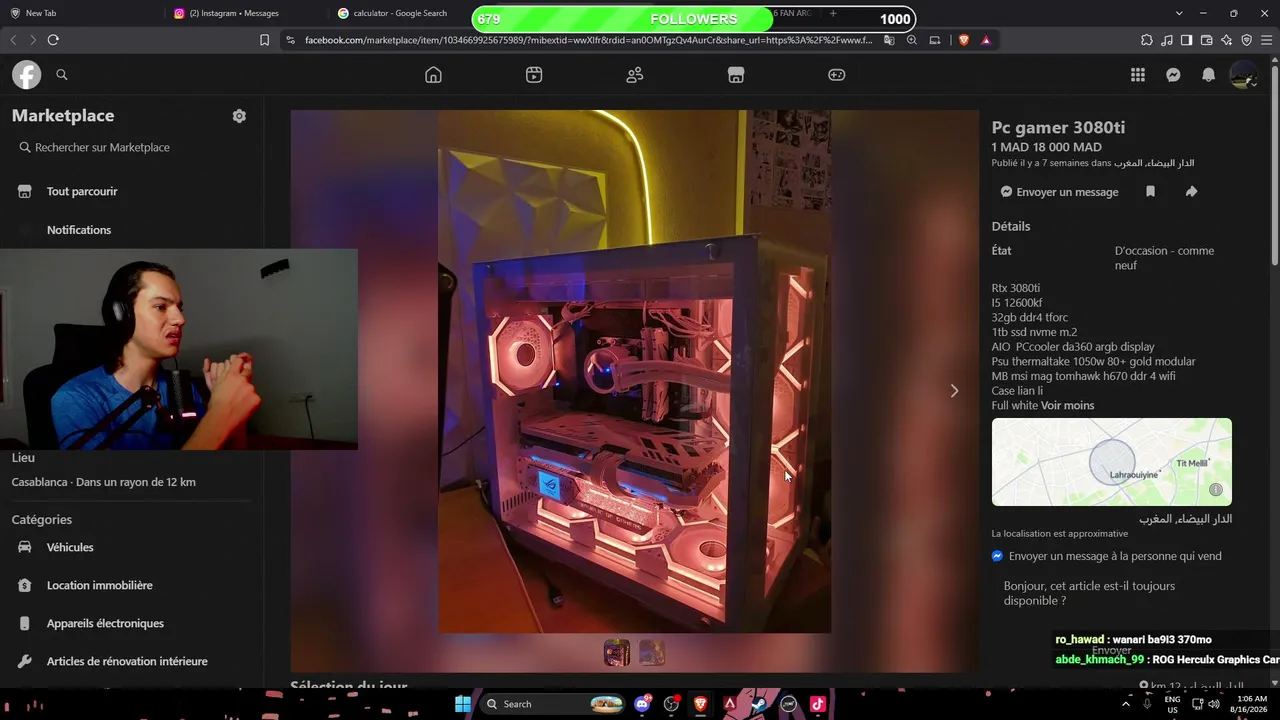Click the taskbar Search box

point(553,704)
